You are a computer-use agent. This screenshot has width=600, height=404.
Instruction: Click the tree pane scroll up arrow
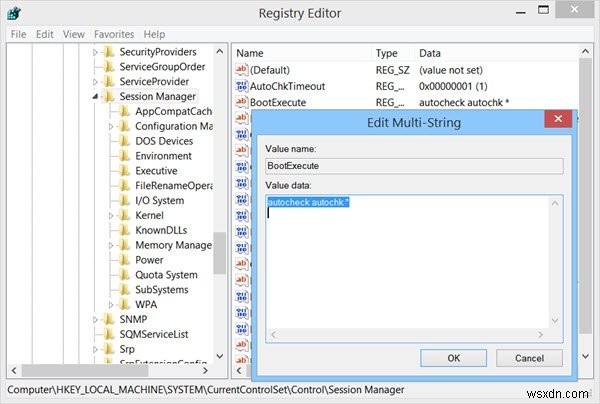pos(220,51)
